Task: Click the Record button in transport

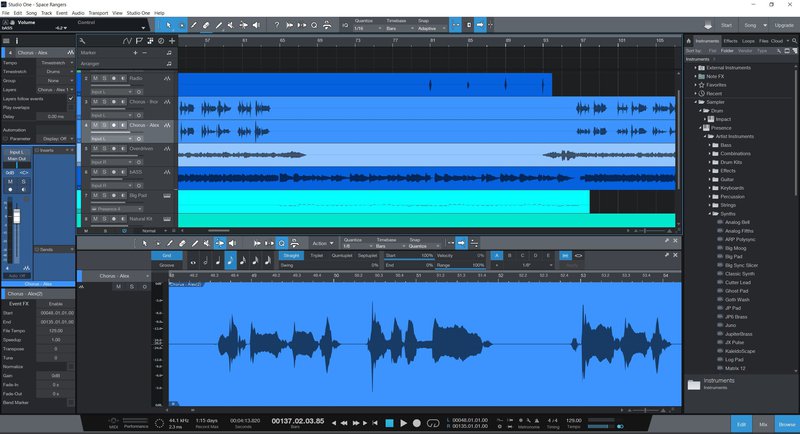Action: point(416,423)
